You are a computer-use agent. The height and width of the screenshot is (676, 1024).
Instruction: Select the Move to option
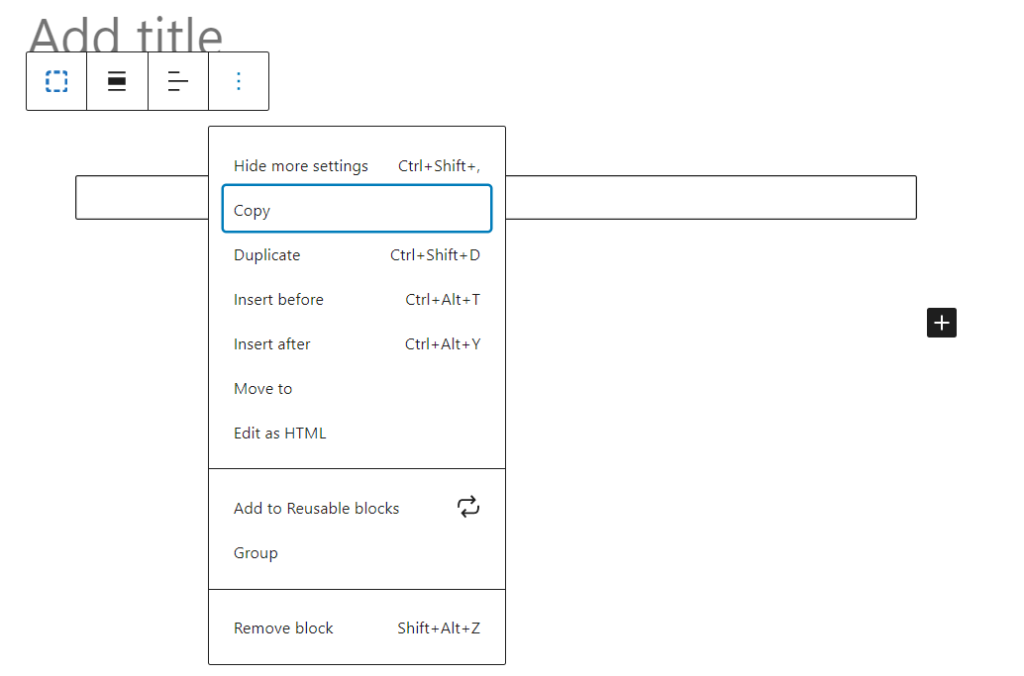(x=263, y=388)
